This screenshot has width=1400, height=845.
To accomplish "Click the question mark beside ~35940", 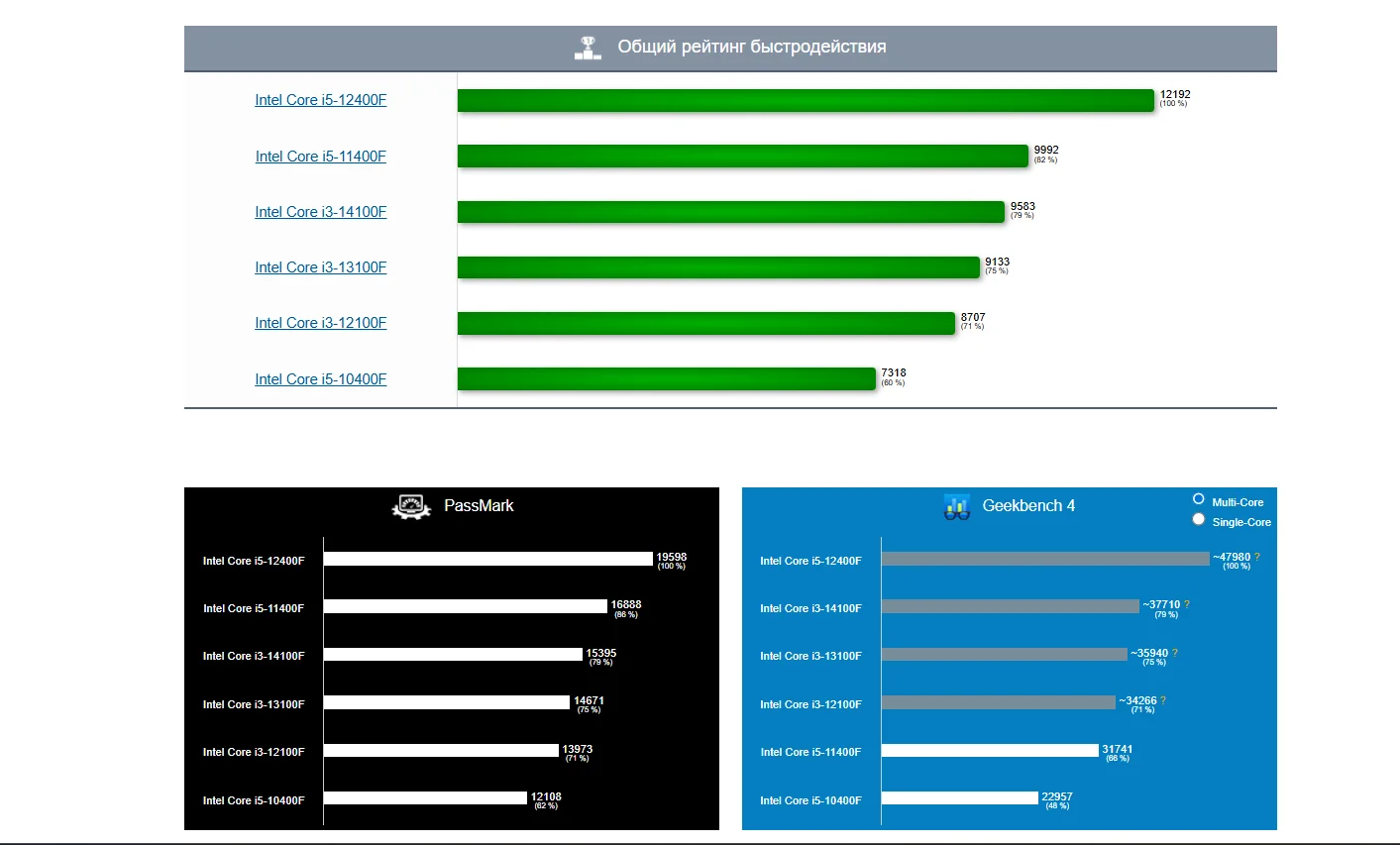I will (x=1175, y=653).
